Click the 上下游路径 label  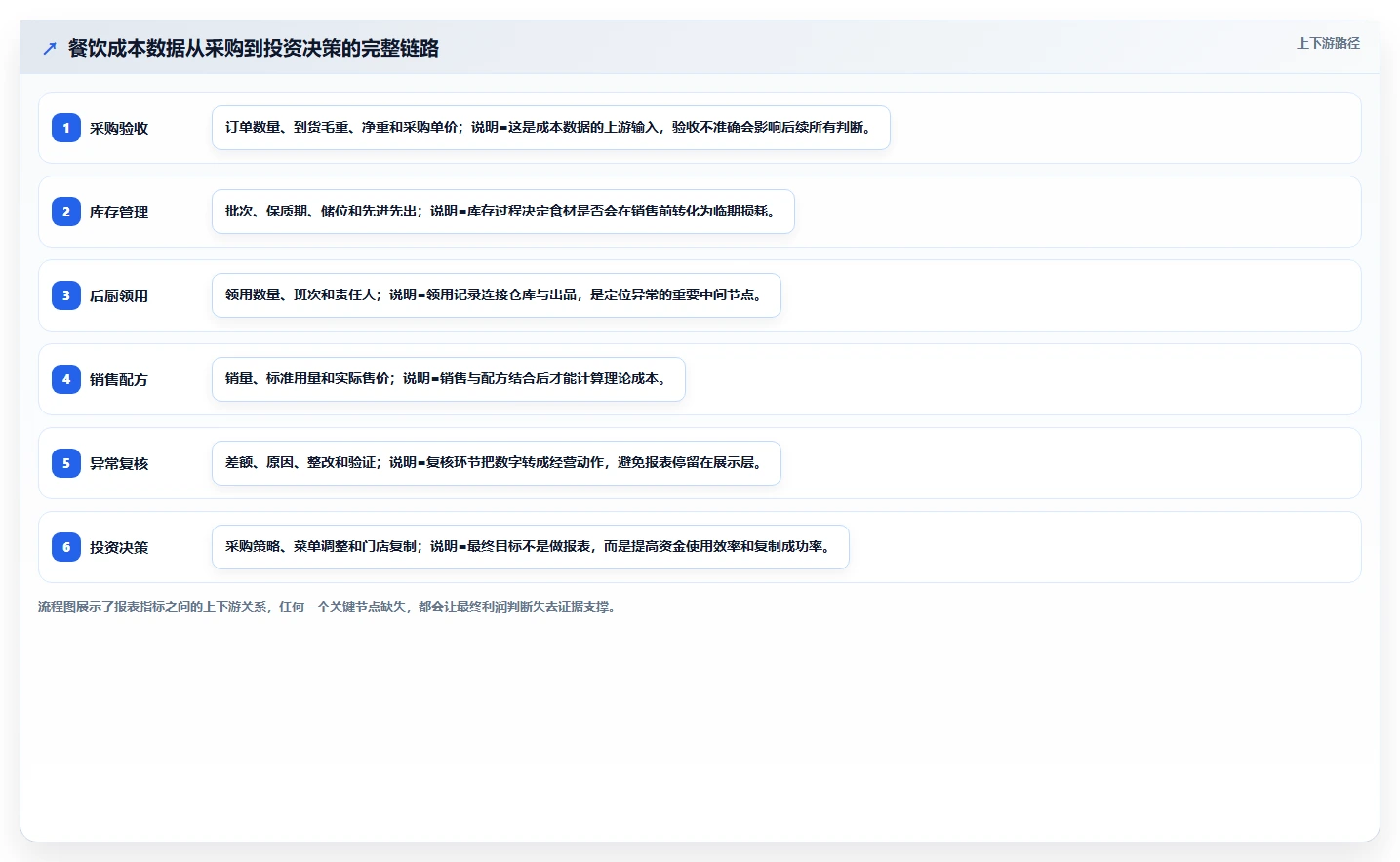click(x=1328, y=43)
